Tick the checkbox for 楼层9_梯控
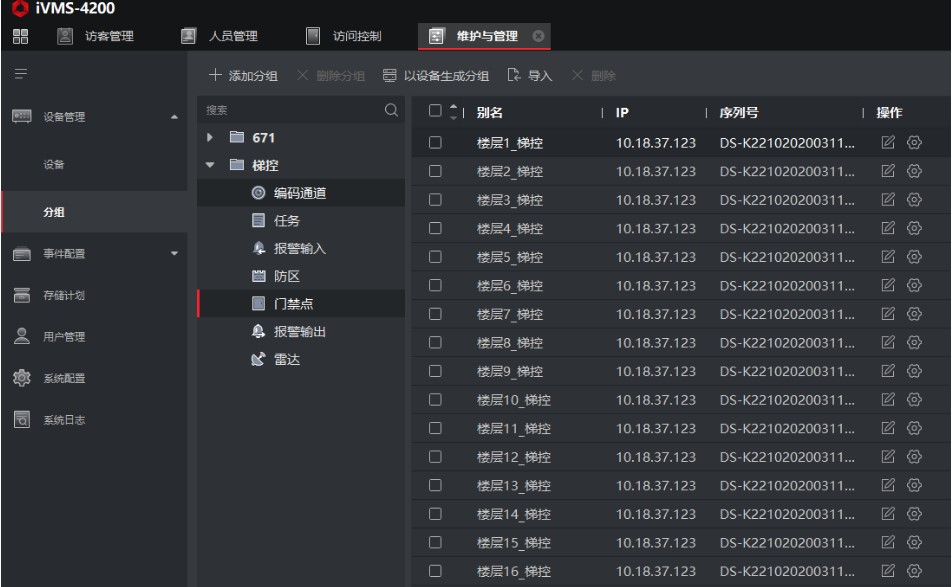 click(x=435, y=371)
